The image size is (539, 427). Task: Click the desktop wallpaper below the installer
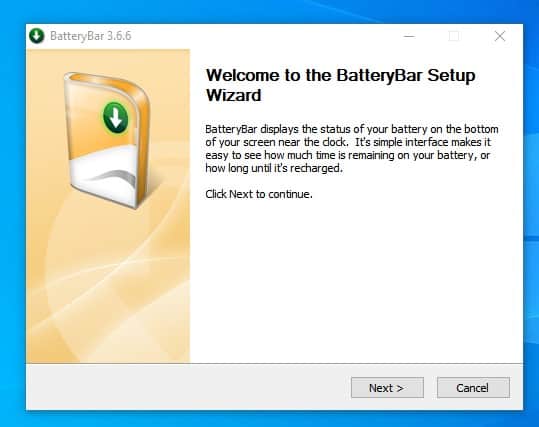(x=270, y=419)
